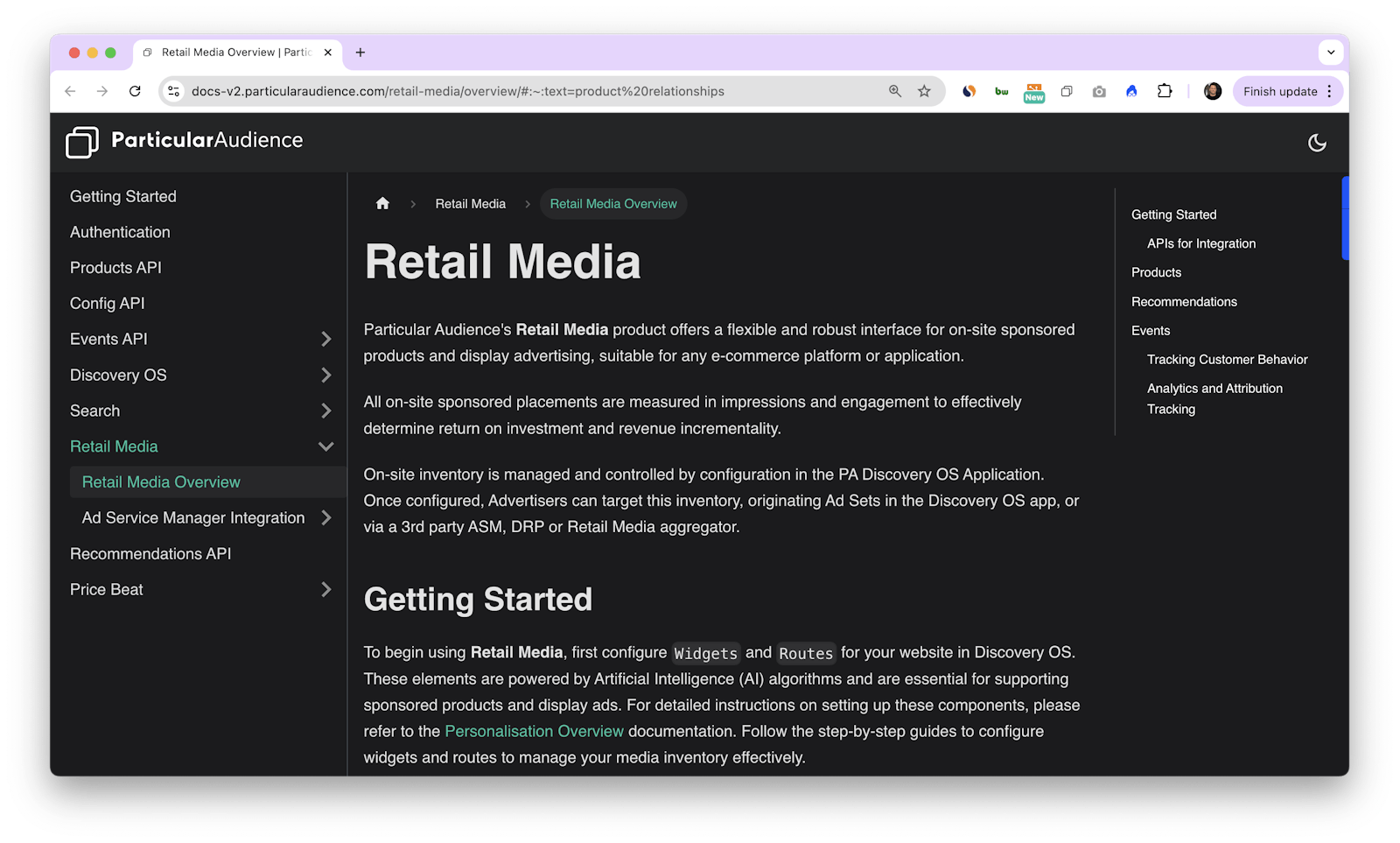Viewport: 1400px width, 843px height.
Task: Expand the Events API section
Action: 325,339
